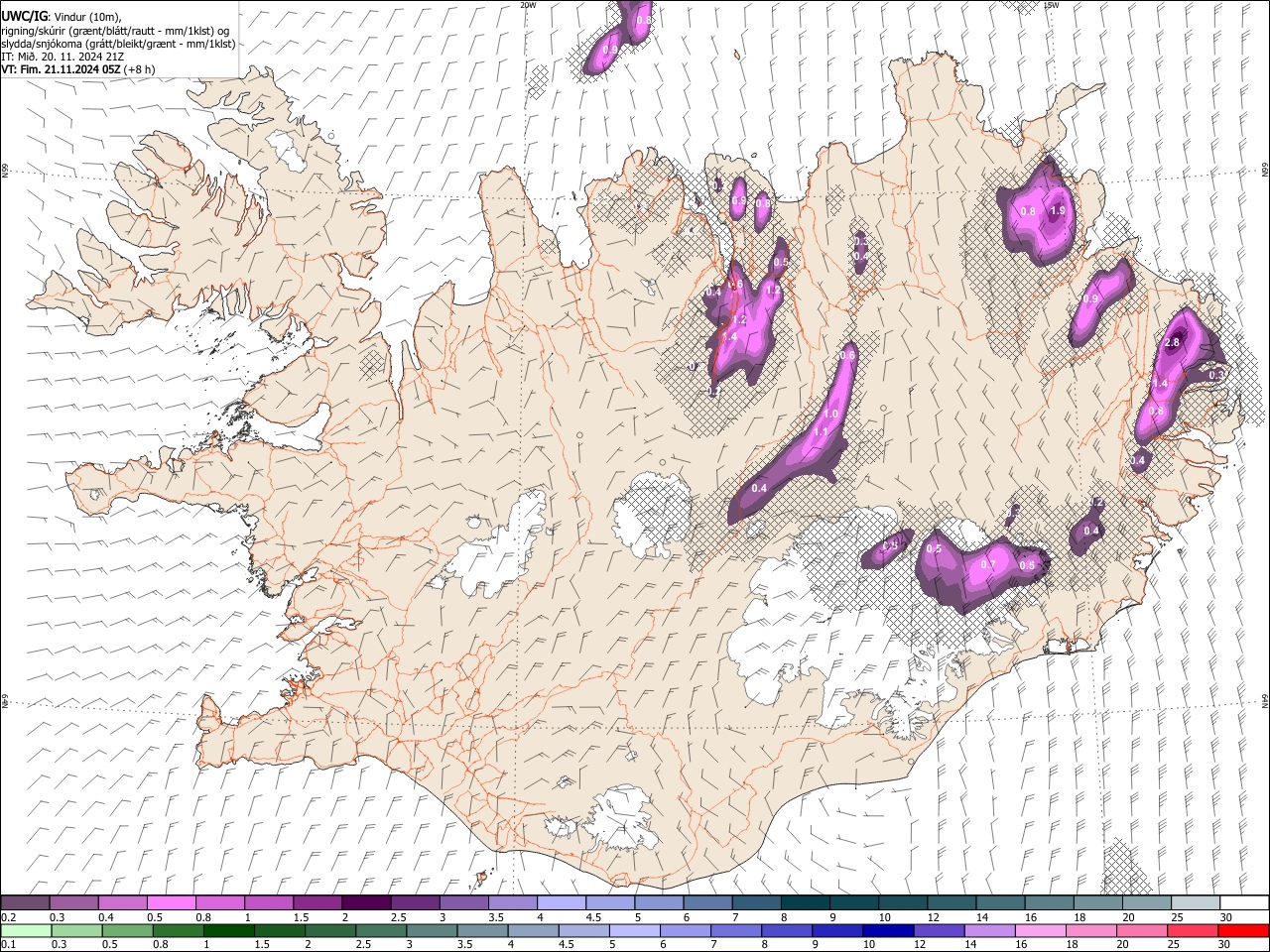Click the map title 'UWC/IG: Vindur (10m)'
Viewport: 1270px width, 952px height.
click(62, 17)
